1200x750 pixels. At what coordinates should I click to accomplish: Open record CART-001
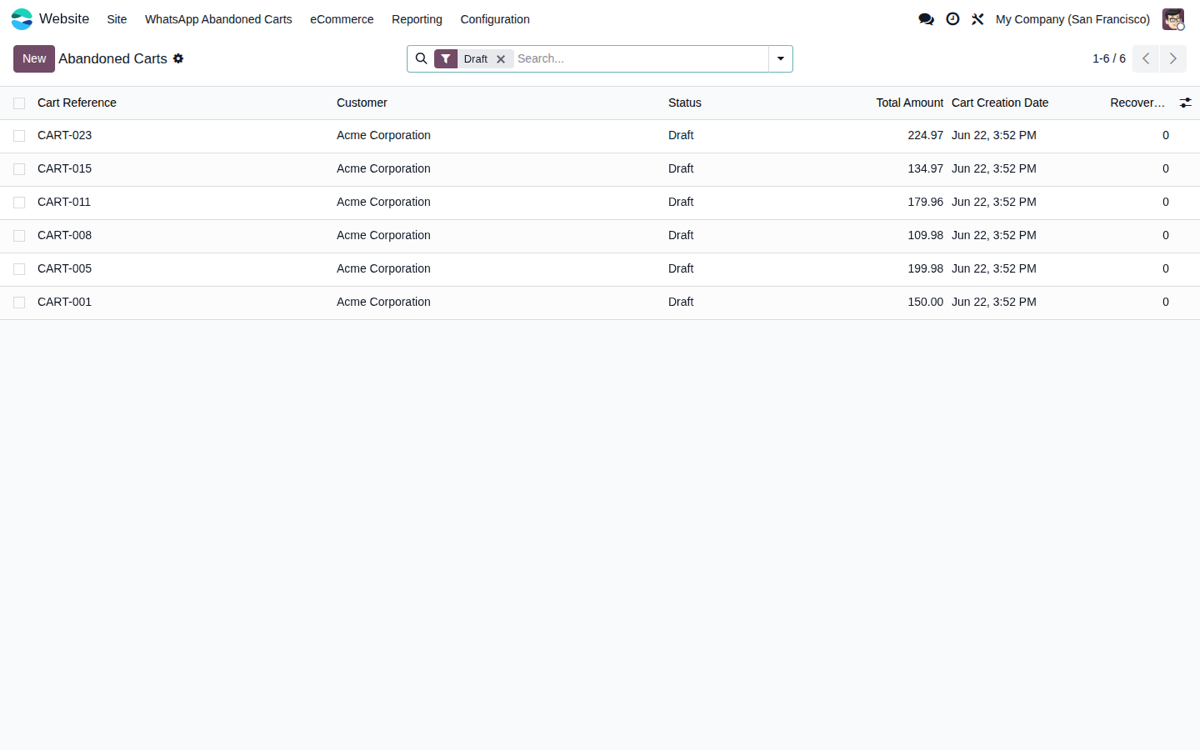coord(64,302)
